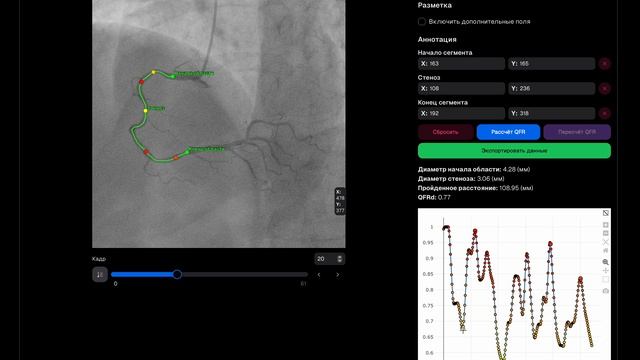The width and height of the screenshot is (640, 360).
Task: Click the «Диаметр стеноза» value line
Action: point(461,179)
